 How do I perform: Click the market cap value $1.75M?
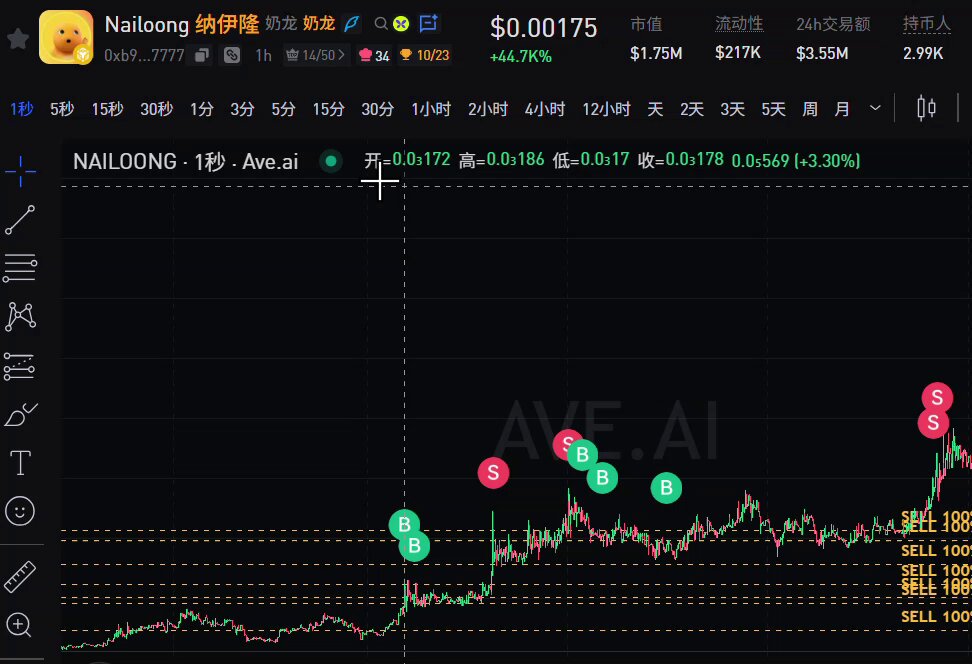click(656, 53)
